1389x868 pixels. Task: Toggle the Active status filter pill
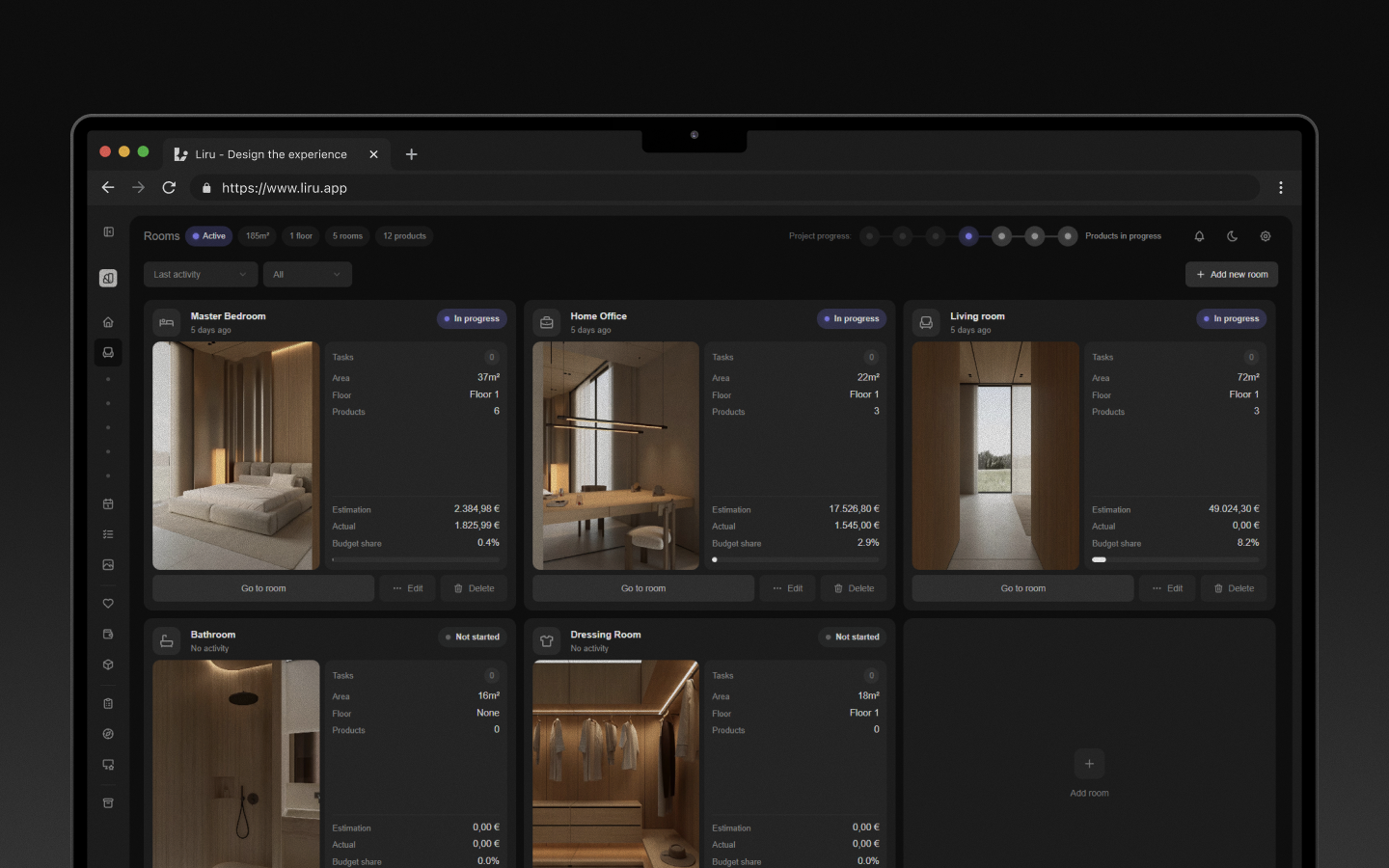click(x=208, y=235)
